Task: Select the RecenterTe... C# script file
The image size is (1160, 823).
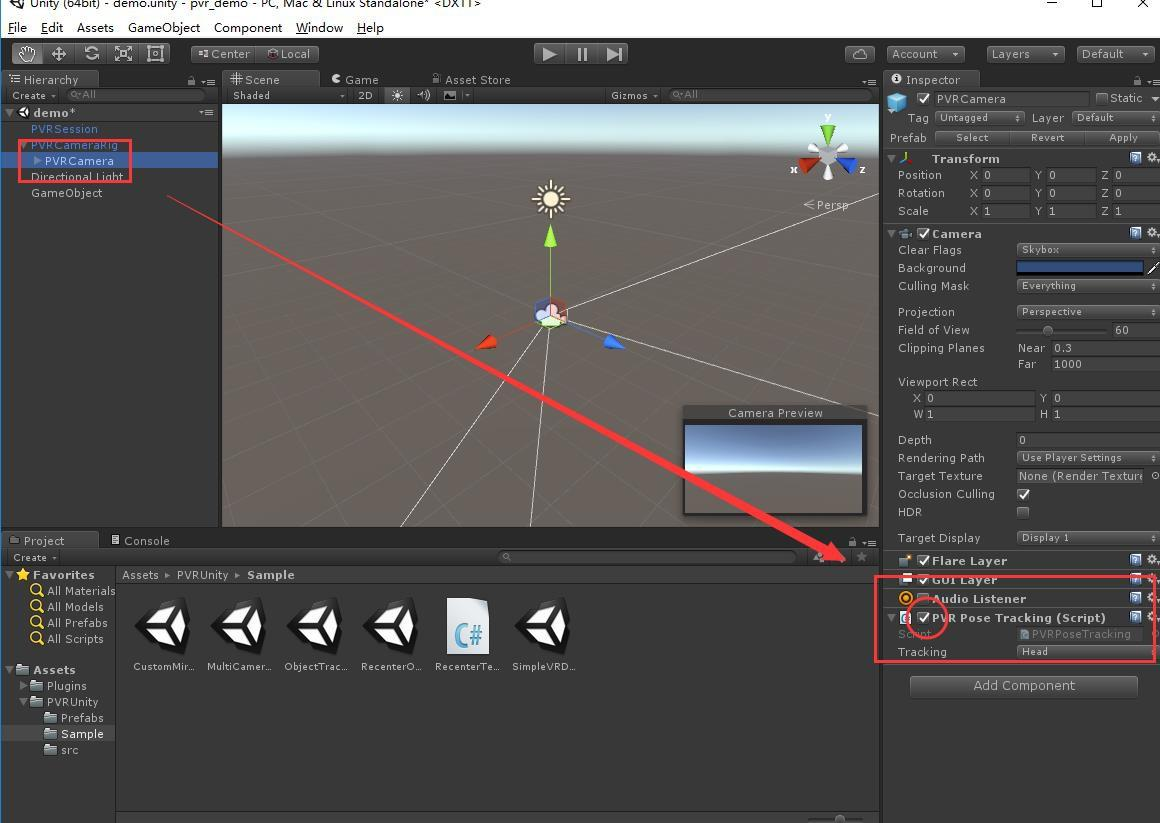Action: point(468,626)
